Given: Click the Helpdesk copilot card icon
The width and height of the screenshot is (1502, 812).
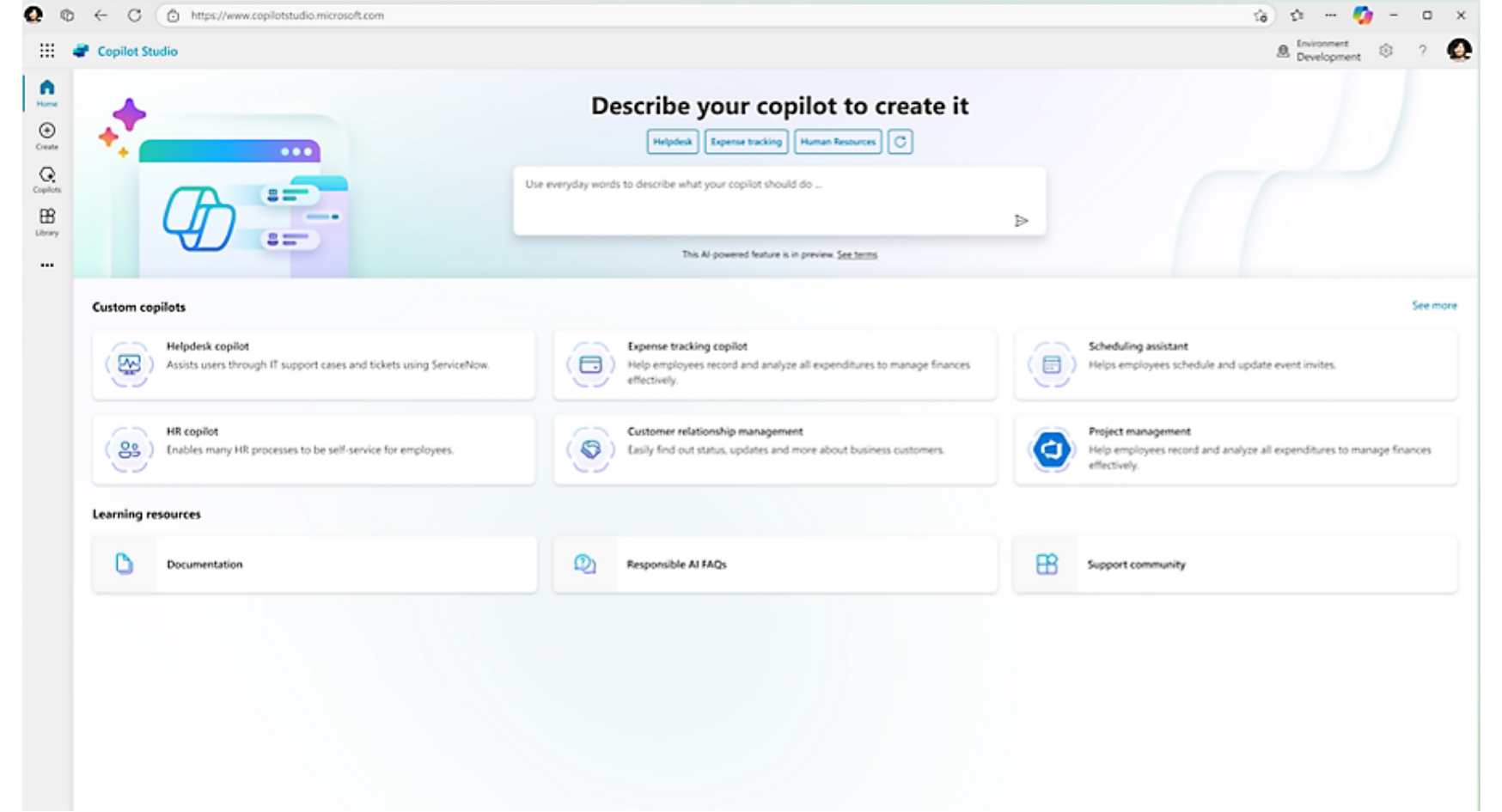Looking at the screenshot, I should click(129, 364).
